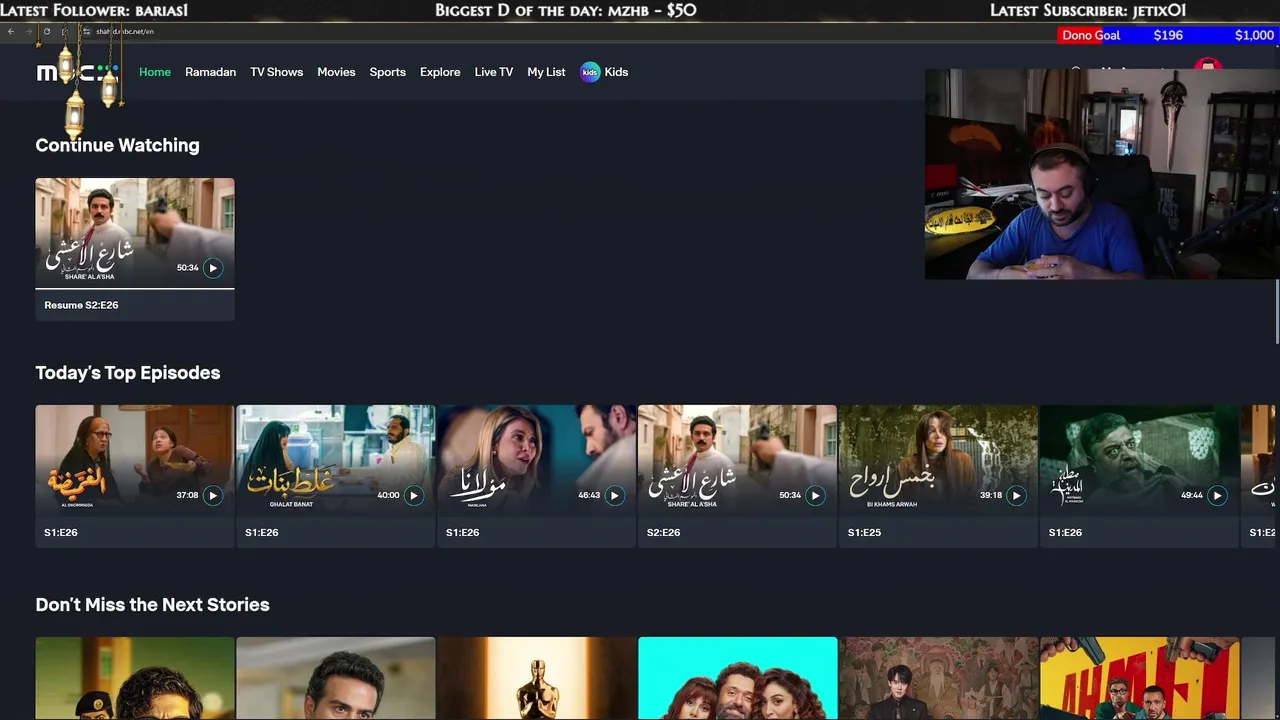Open Continue Watching Share' Al A'sha thumbnail

135,233
